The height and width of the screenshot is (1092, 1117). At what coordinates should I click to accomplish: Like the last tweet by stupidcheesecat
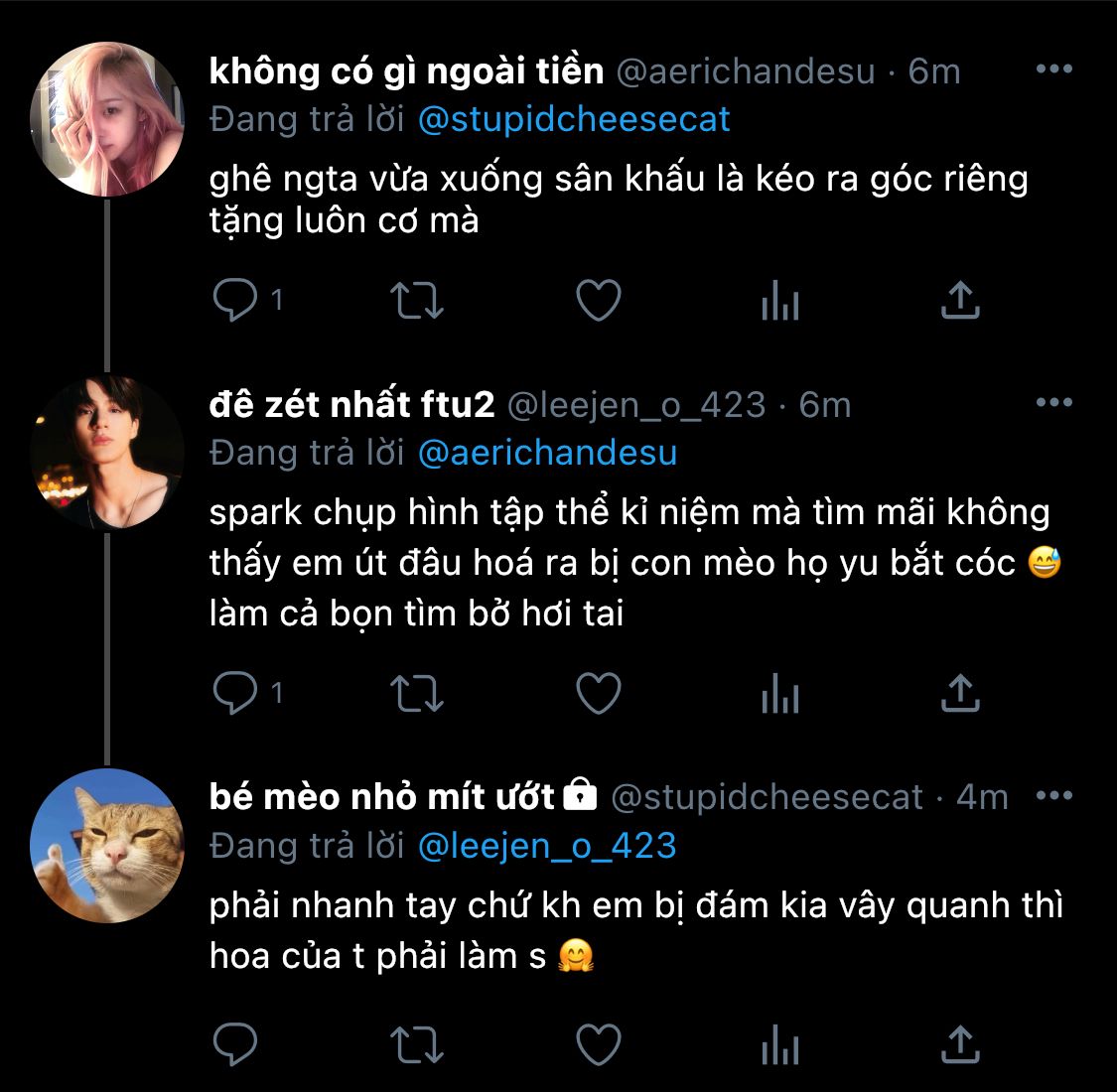pos(599,1044)
